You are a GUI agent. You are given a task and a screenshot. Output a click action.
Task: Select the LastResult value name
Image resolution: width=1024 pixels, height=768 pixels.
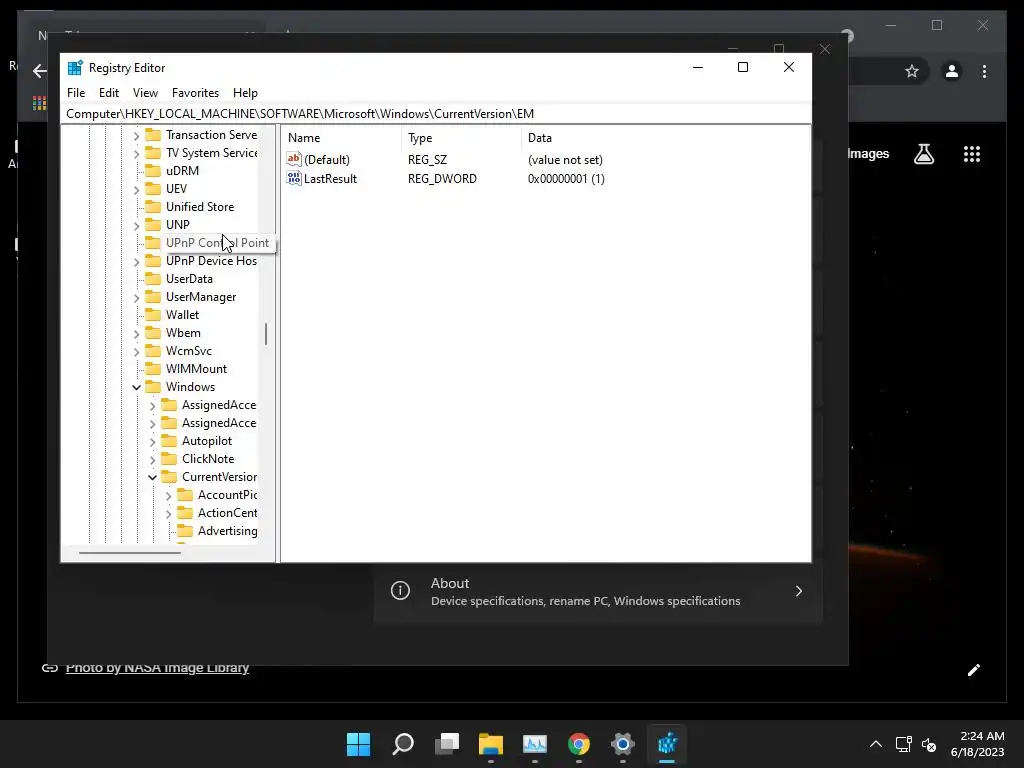pos(330,179)
